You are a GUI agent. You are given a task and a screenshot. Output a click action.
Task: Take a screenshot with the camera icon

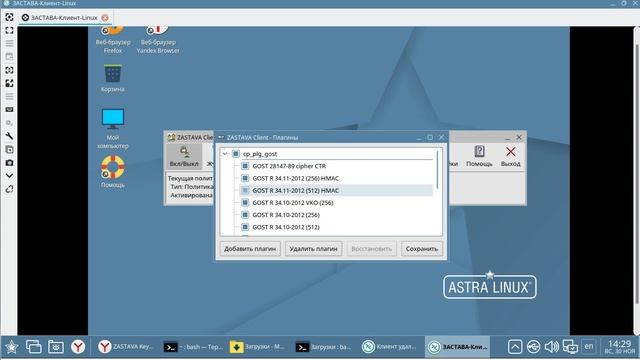tap(9, 162)
